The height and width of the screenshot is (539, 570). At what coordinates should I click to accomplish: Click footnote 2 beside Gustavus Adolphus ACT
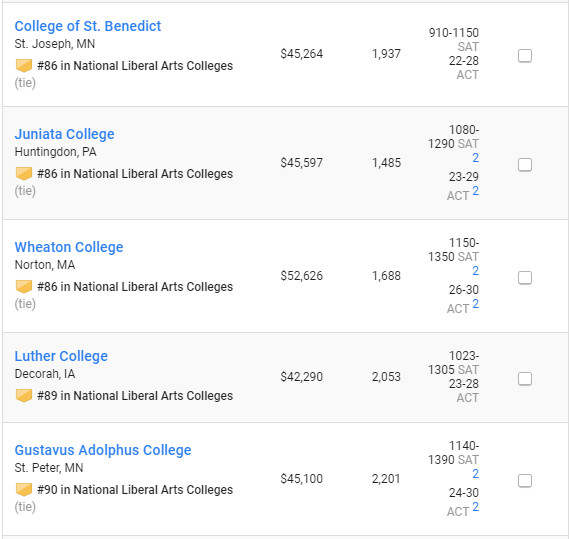click(x=475, y=507)
